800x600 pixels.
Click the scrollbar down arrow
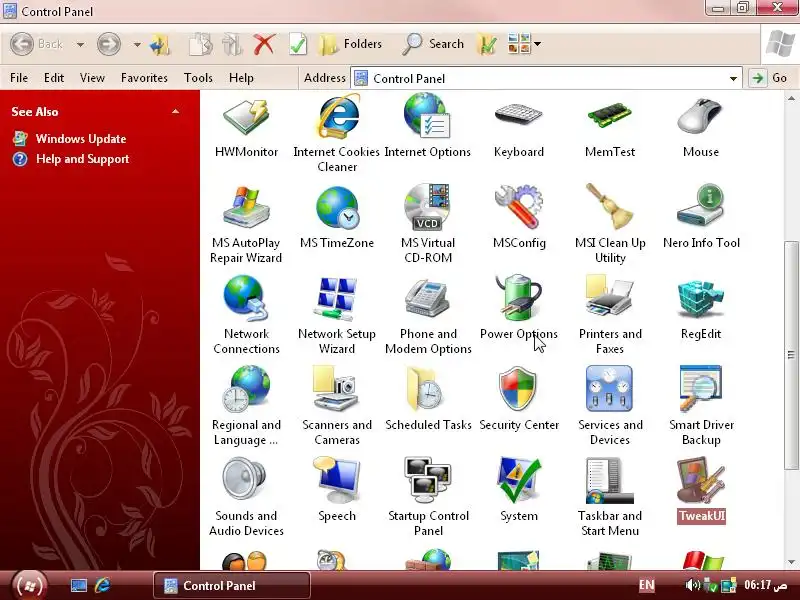(791, 562)
